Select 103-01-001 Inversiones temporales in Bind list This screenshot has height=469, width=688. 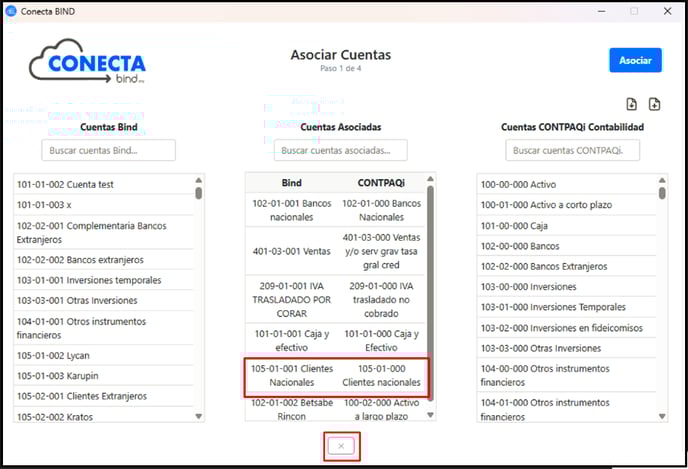click(x=104, y=280)
